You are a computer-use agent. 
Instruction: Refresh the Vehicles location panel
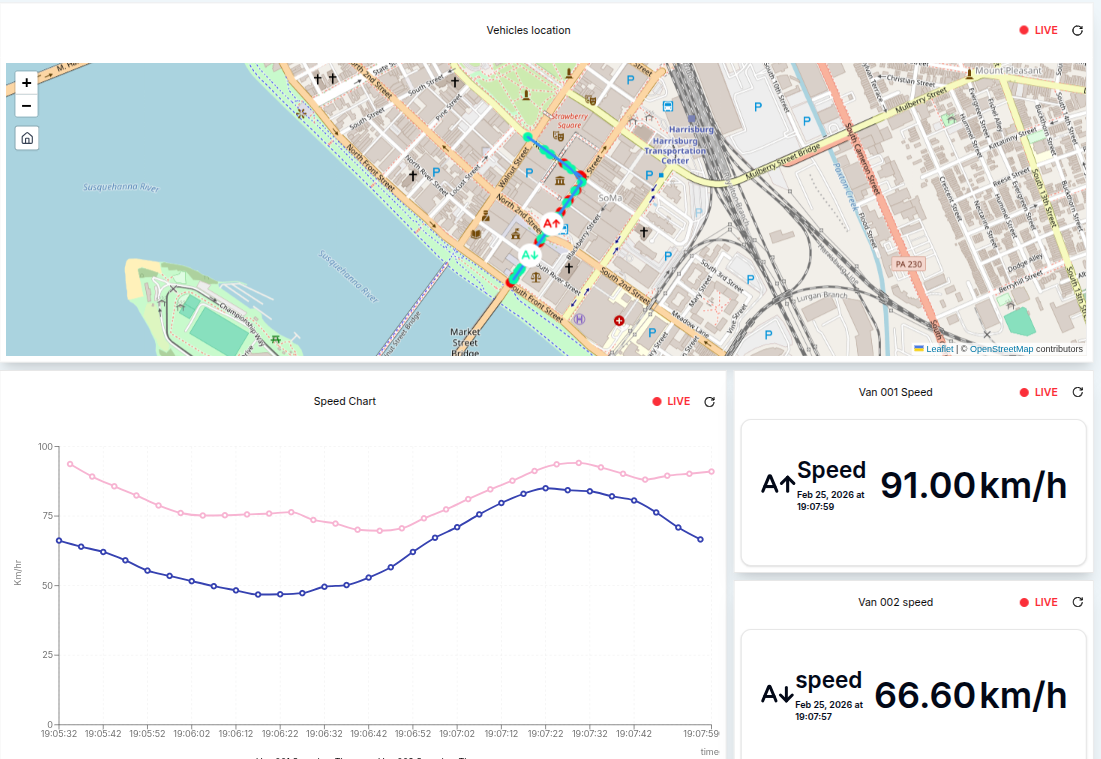[x=1076, y=30]
